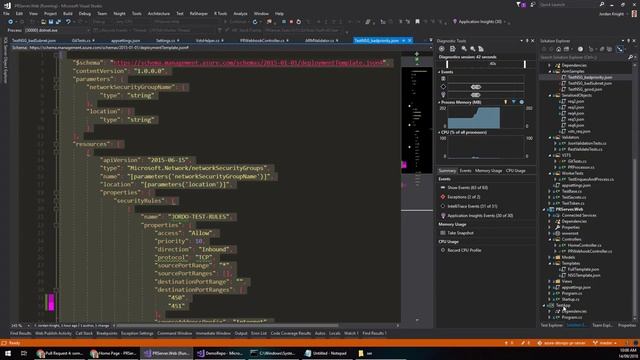The width and height of the screenshot is (640, 360).
Task: Click the Solution Explorer search magnifier icon
Action: click(x=630, y=58)
